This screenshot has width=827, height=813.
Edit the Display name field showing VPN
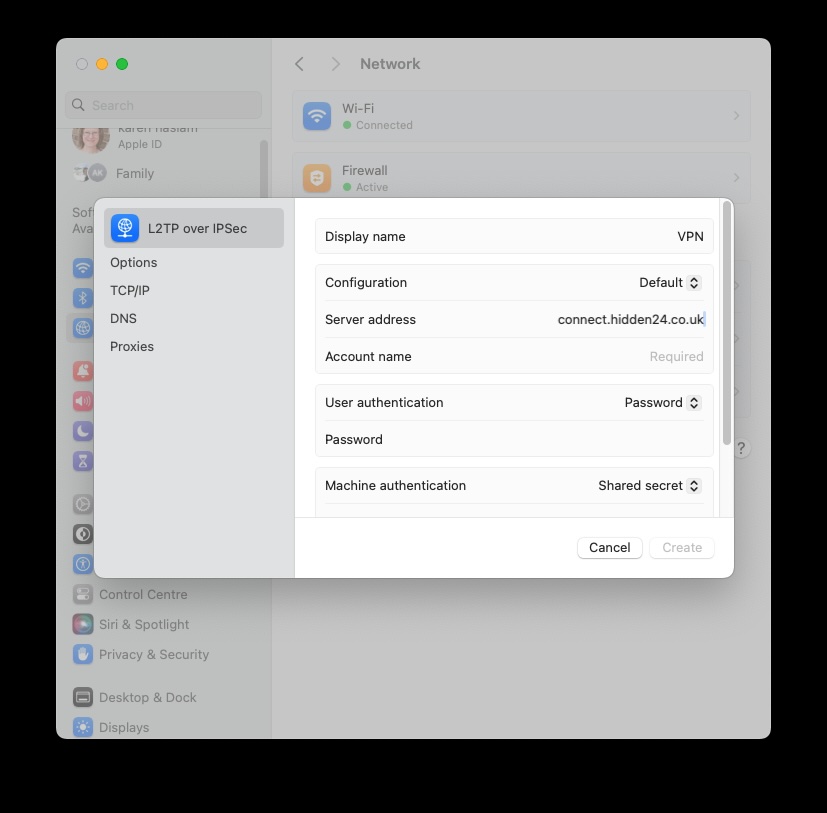coord(514,236)
